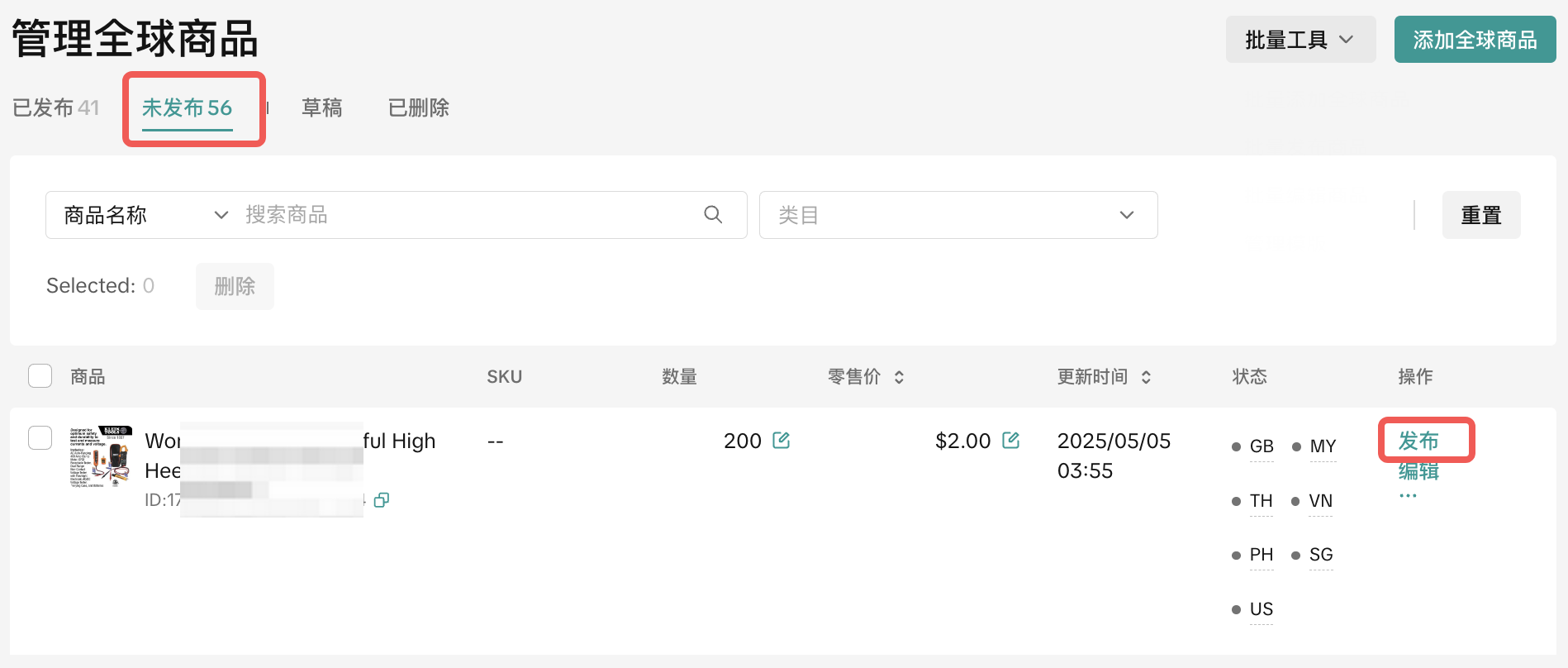
Task: Click the 管理全球商品 page title
Action: [x=135, y=39]
